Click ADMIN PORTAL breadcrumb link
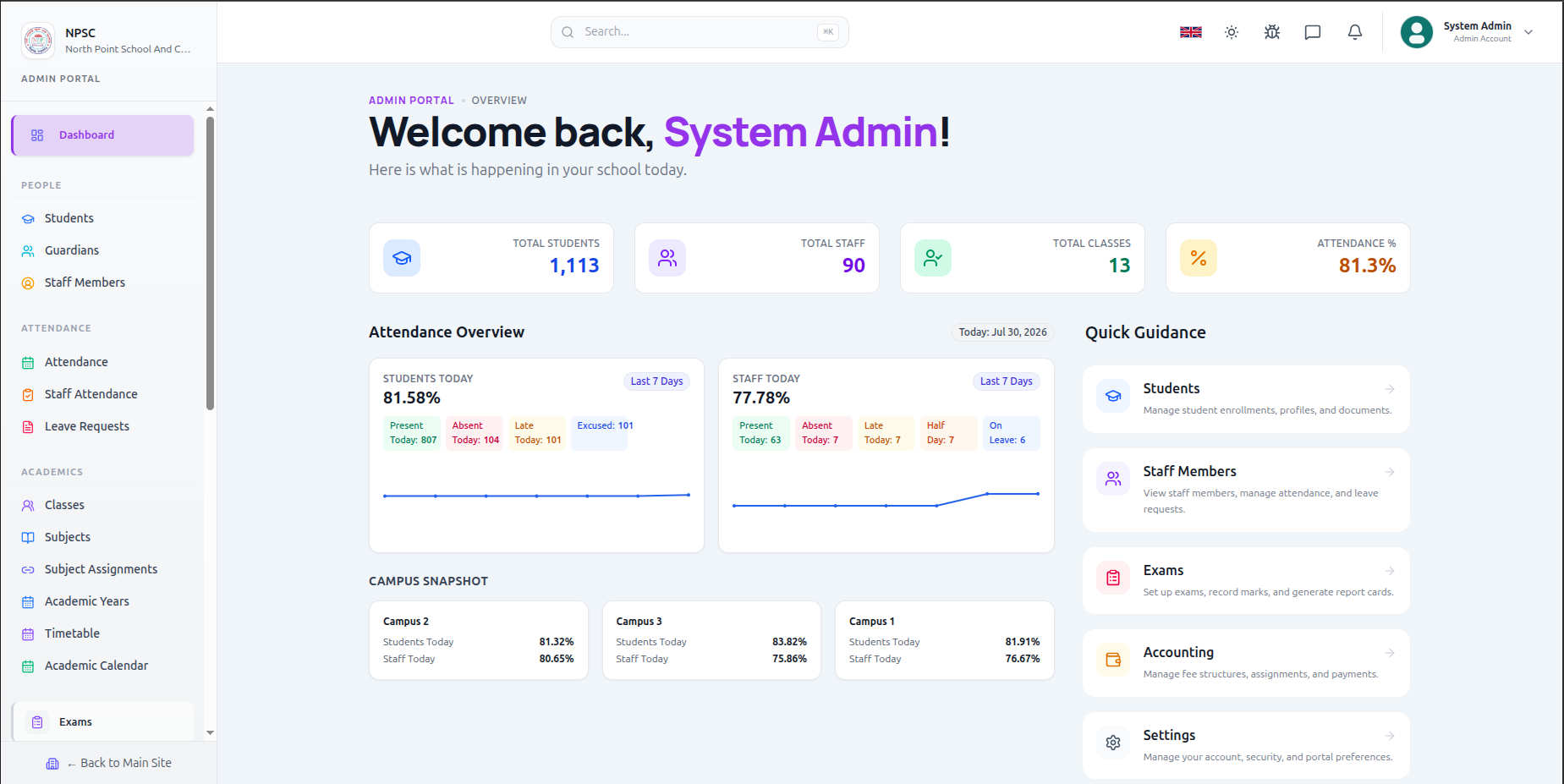 pos(411,101)
